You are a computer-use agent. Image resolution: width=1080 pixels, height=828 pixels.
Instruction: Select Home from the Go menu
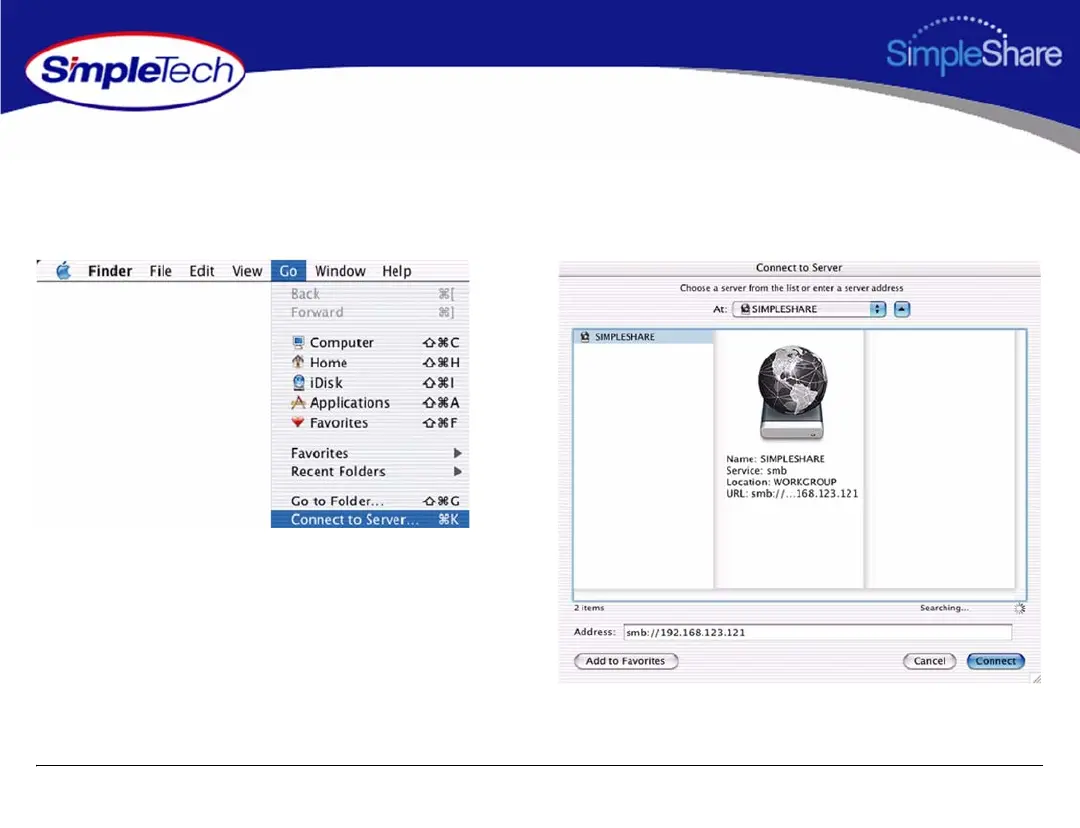(x=370, y=362)
